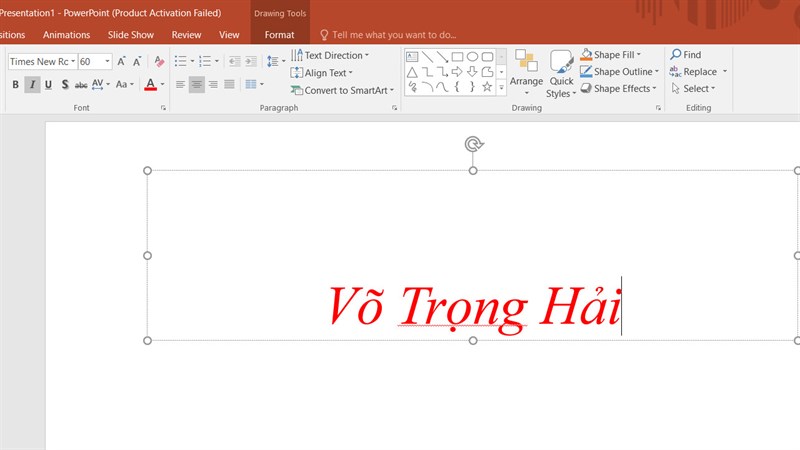Image resolution: width=800 pixels, height=450 pixels.
Task: Insert a text box from the shapes gallery
Action: (412, 57)
